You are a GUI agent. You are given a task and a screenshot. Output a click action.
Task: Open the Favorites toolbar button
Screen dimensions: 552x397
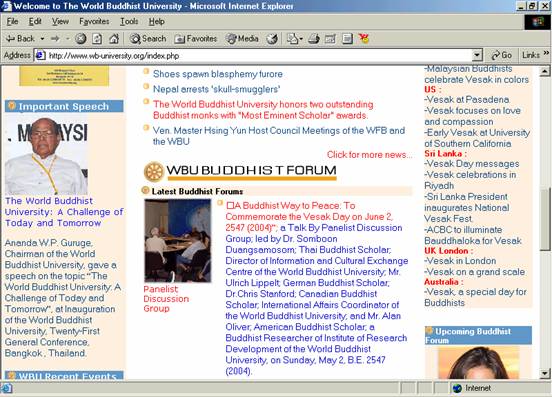pyautogui.click(x=196, y=39)
